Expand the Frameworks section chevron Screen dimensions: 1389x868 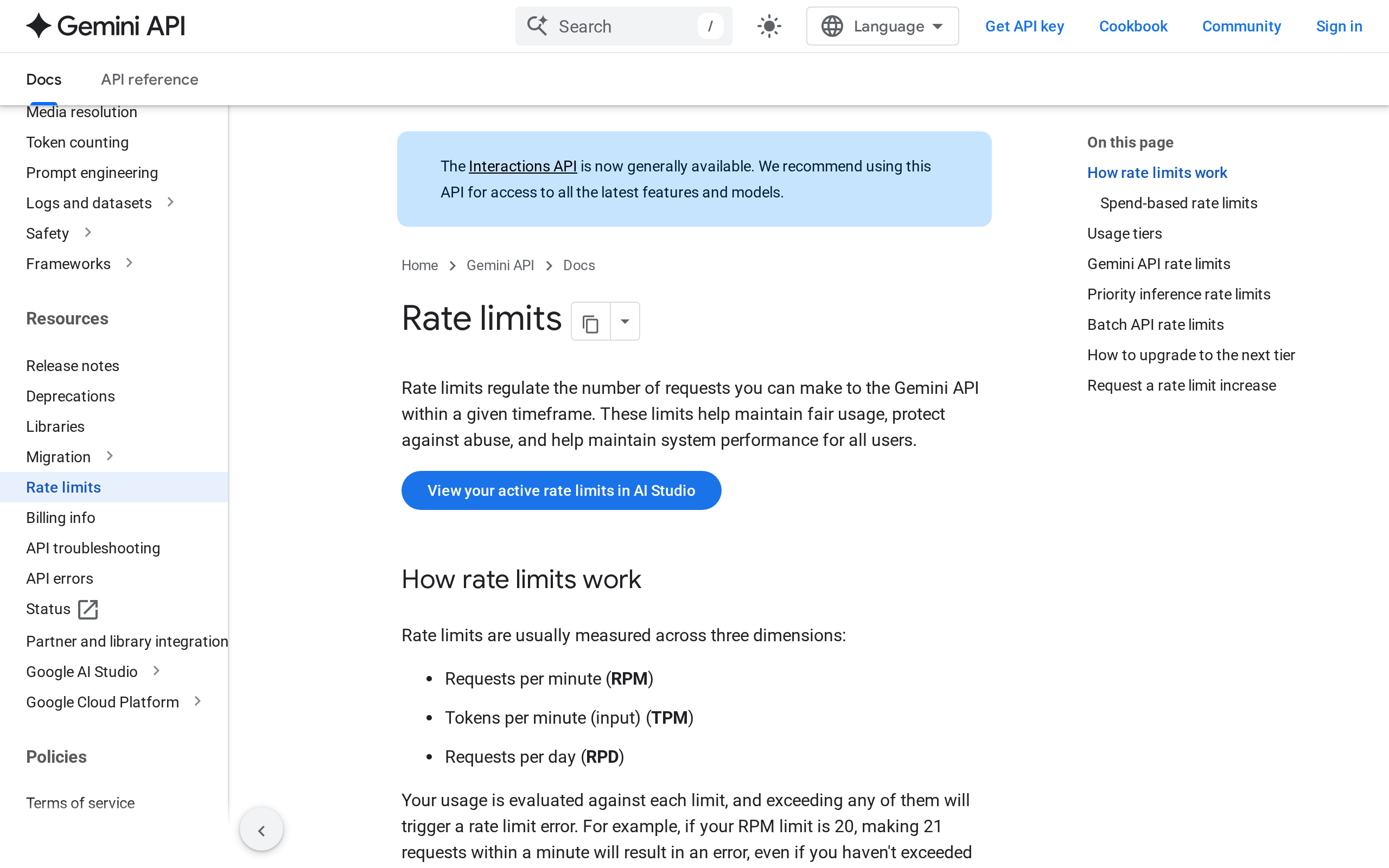pyautogui.click(x=129, y=264)
